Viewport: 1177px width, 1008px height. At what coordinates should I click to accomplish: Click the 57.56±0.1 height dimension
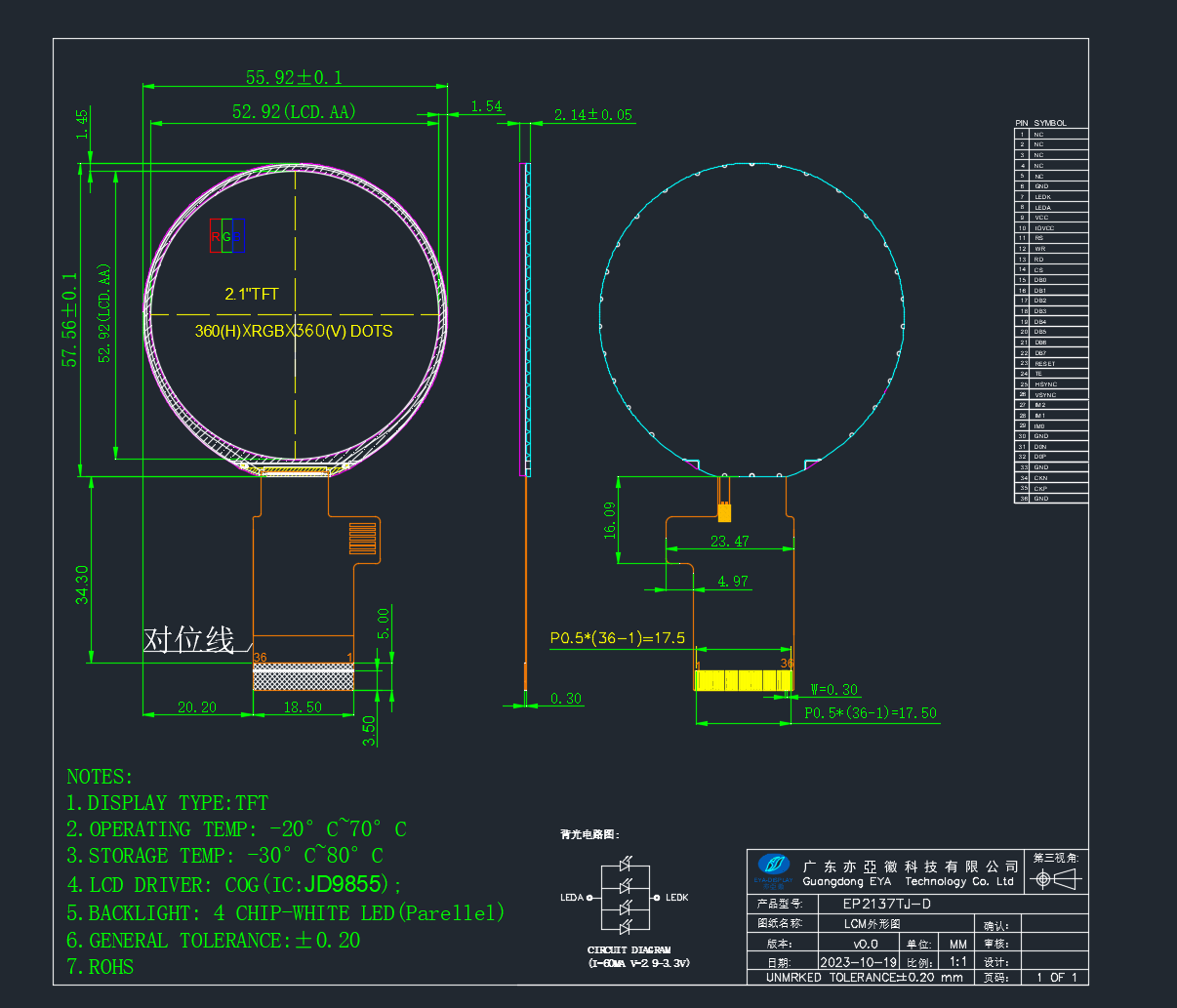click(x=70, y=319)
